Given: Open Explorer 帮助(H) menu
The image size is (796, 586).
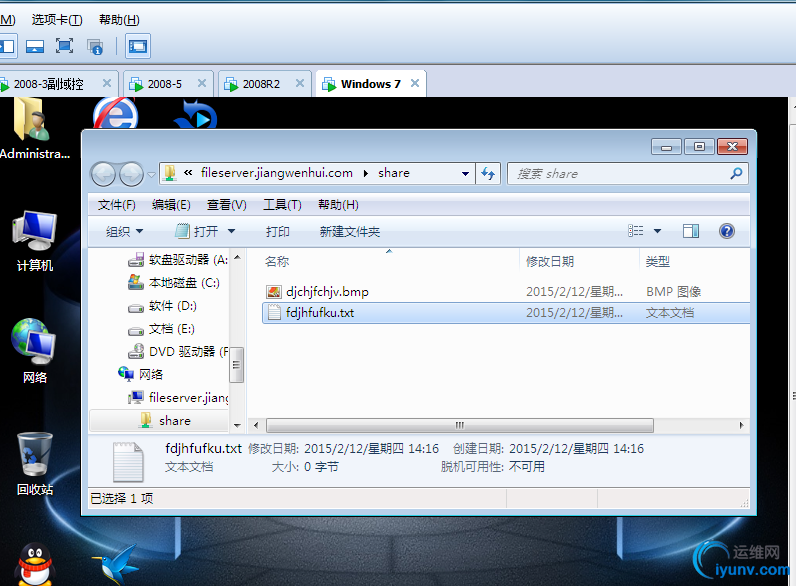Looking at the screenshot, I should 338,205.
